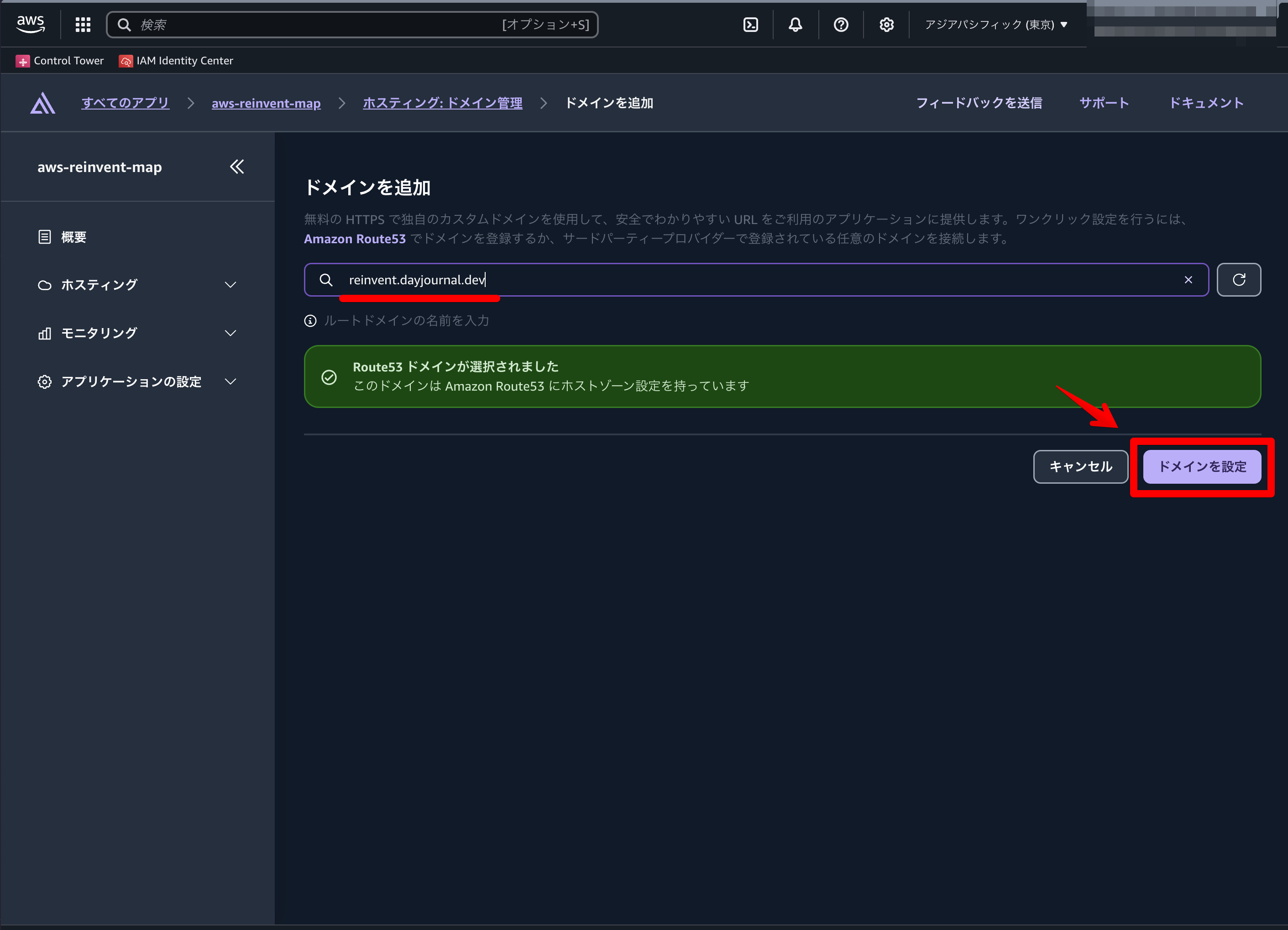Open the region selector アジアパシフィック (東京)
The width and height of the screenshot is (1288, 930).
(x=995, y=25)
